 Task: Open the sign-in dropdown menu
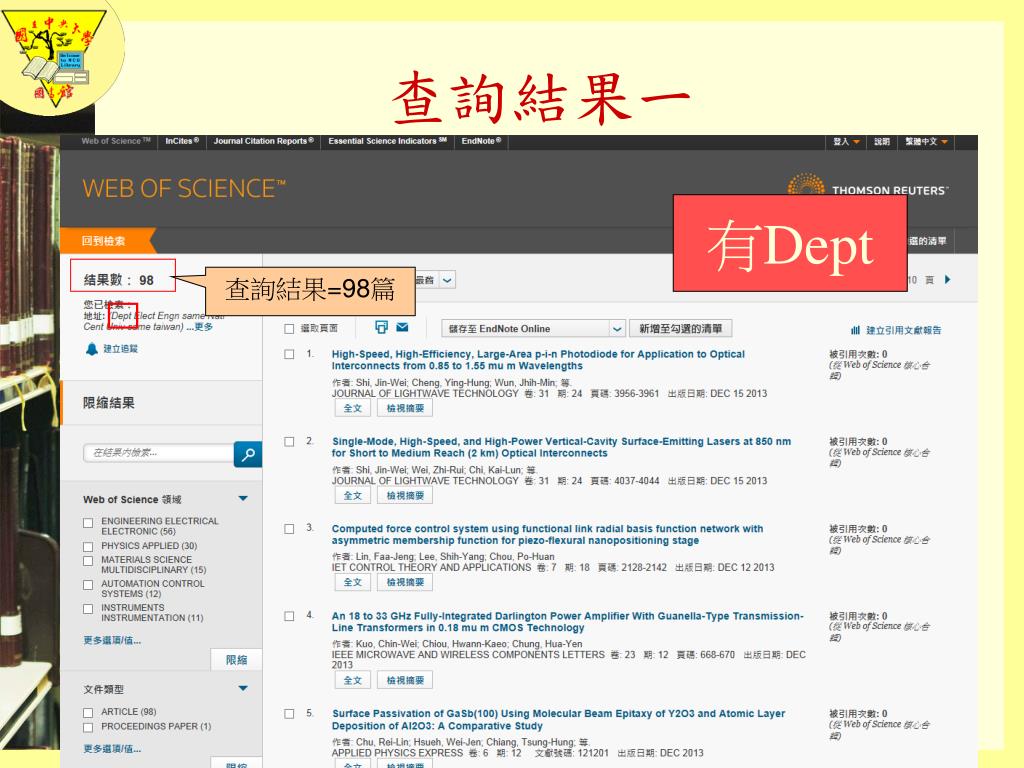[846, 142]
